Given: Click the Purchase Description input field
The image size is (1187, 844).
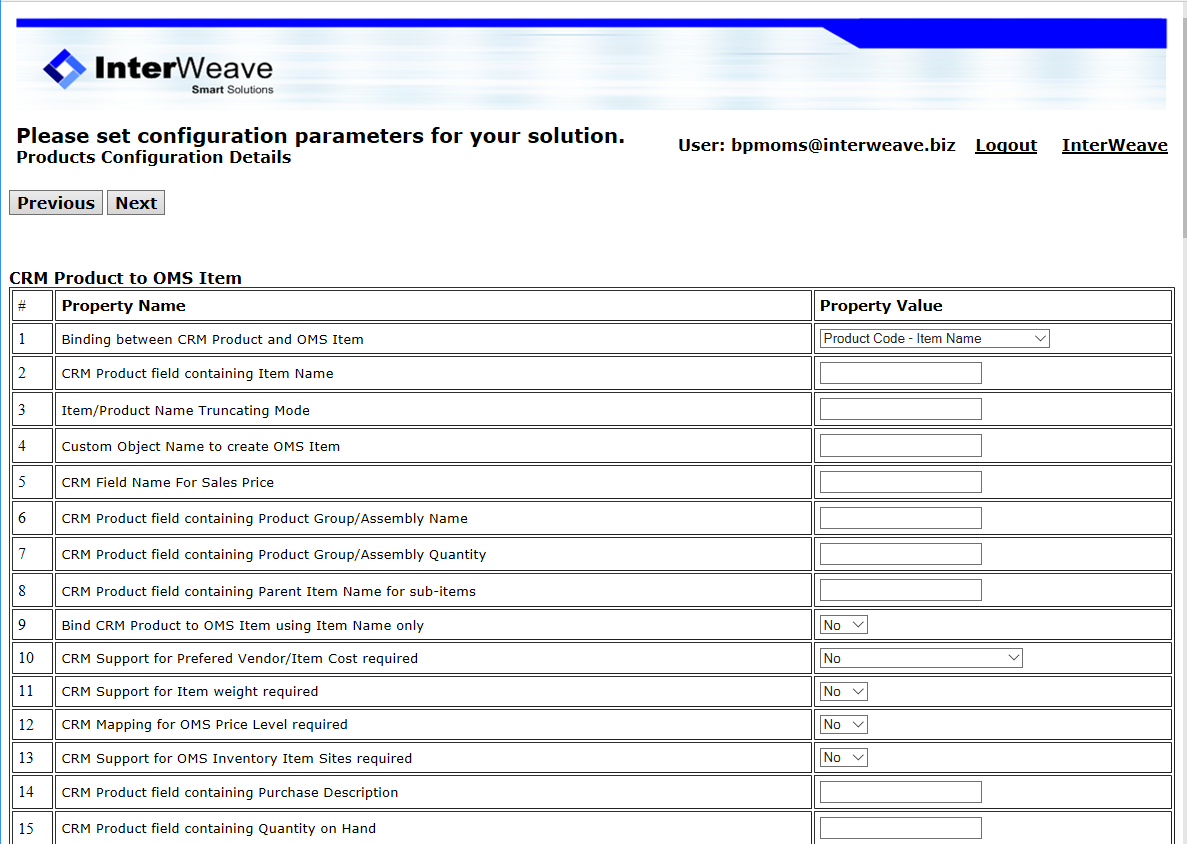Looking at the screenshot, I should (900, 792).
